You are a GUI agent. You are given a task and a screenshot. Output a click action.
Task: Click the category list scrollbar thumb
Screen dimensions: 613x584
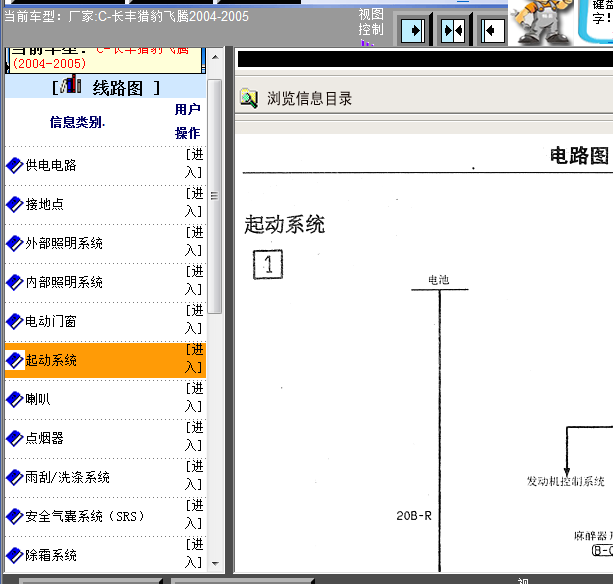(215, 196)
